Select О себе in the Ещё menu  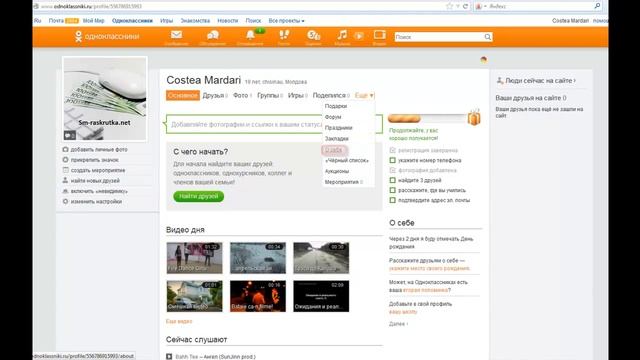coord(334,150)
